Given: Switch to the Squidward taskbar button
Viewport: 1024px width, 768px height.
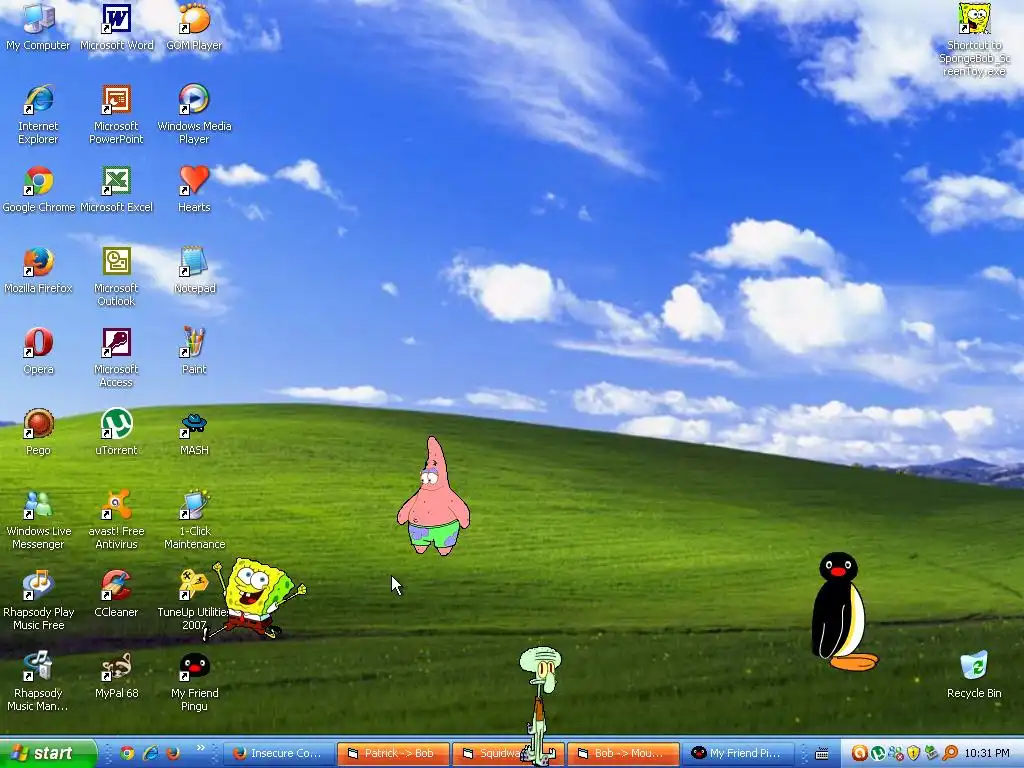Looking at the screenshot, I should (x=508, y=753).
